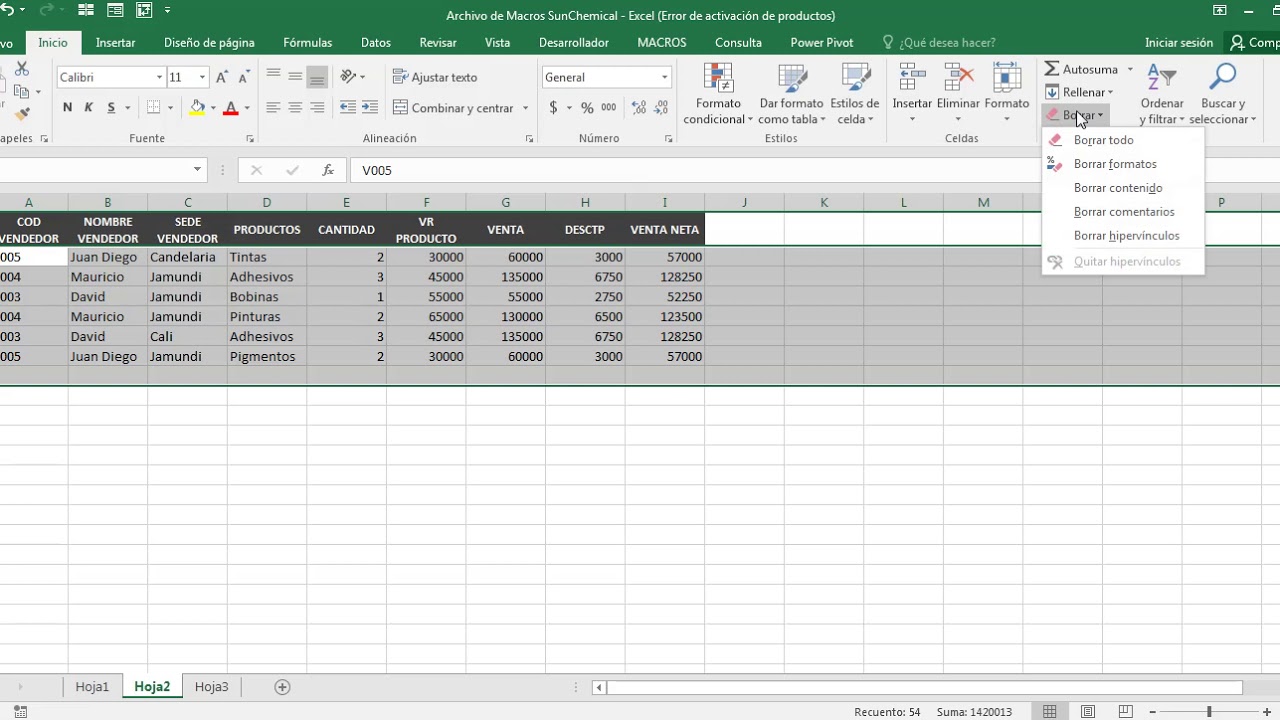
Task: Click the Borrar button
Action: pyautogui.click(x=1075, y=115)
